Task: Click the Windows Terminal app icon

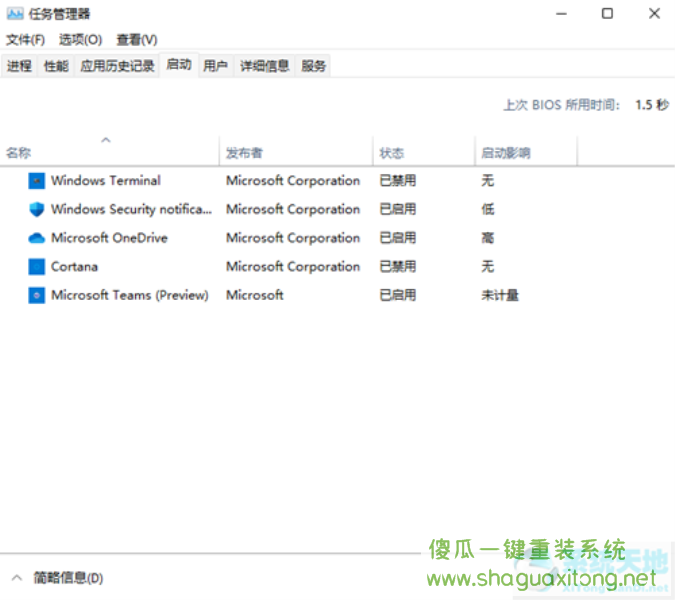Action: point(37,181)
